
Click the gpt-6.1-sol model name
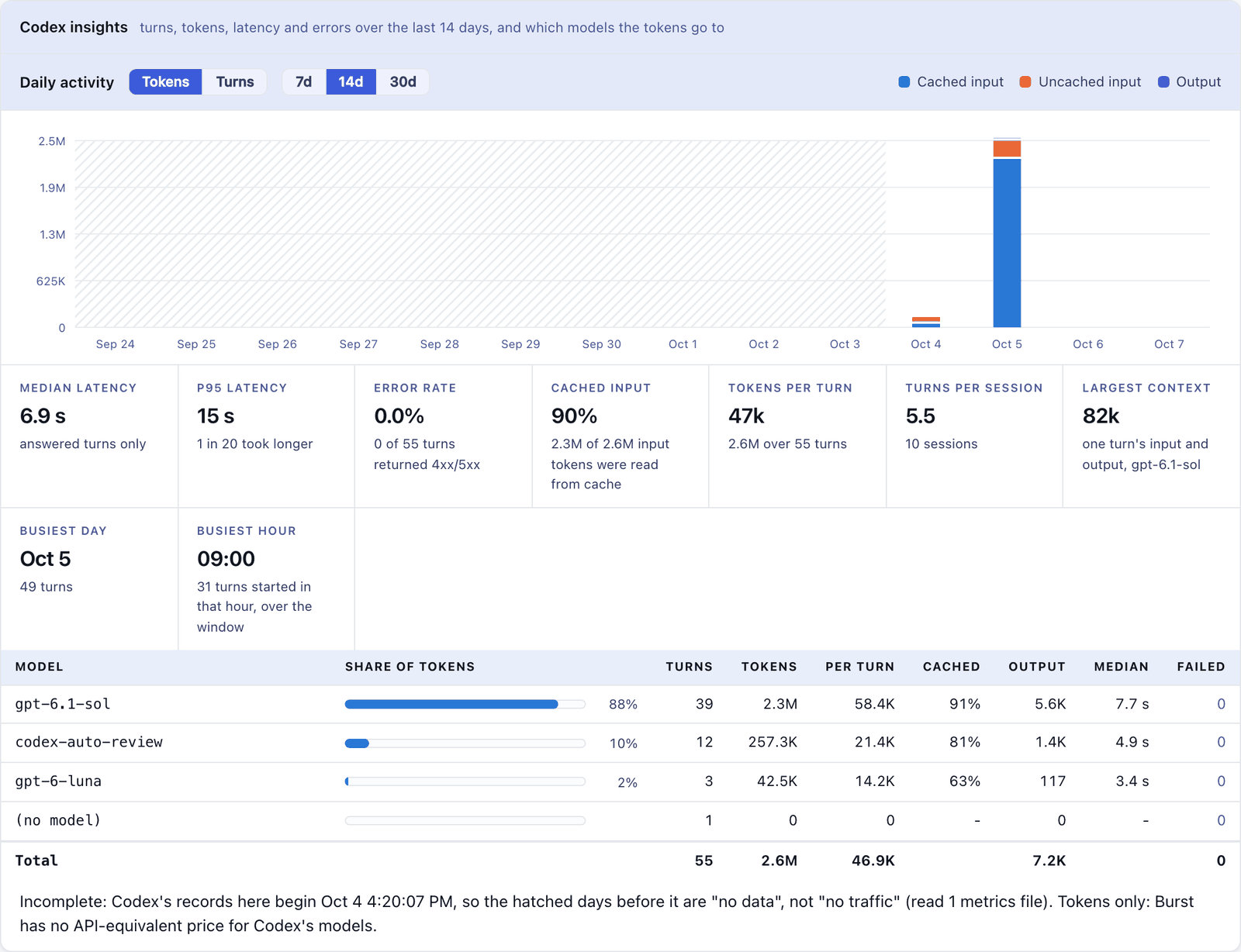click(63, 704)
